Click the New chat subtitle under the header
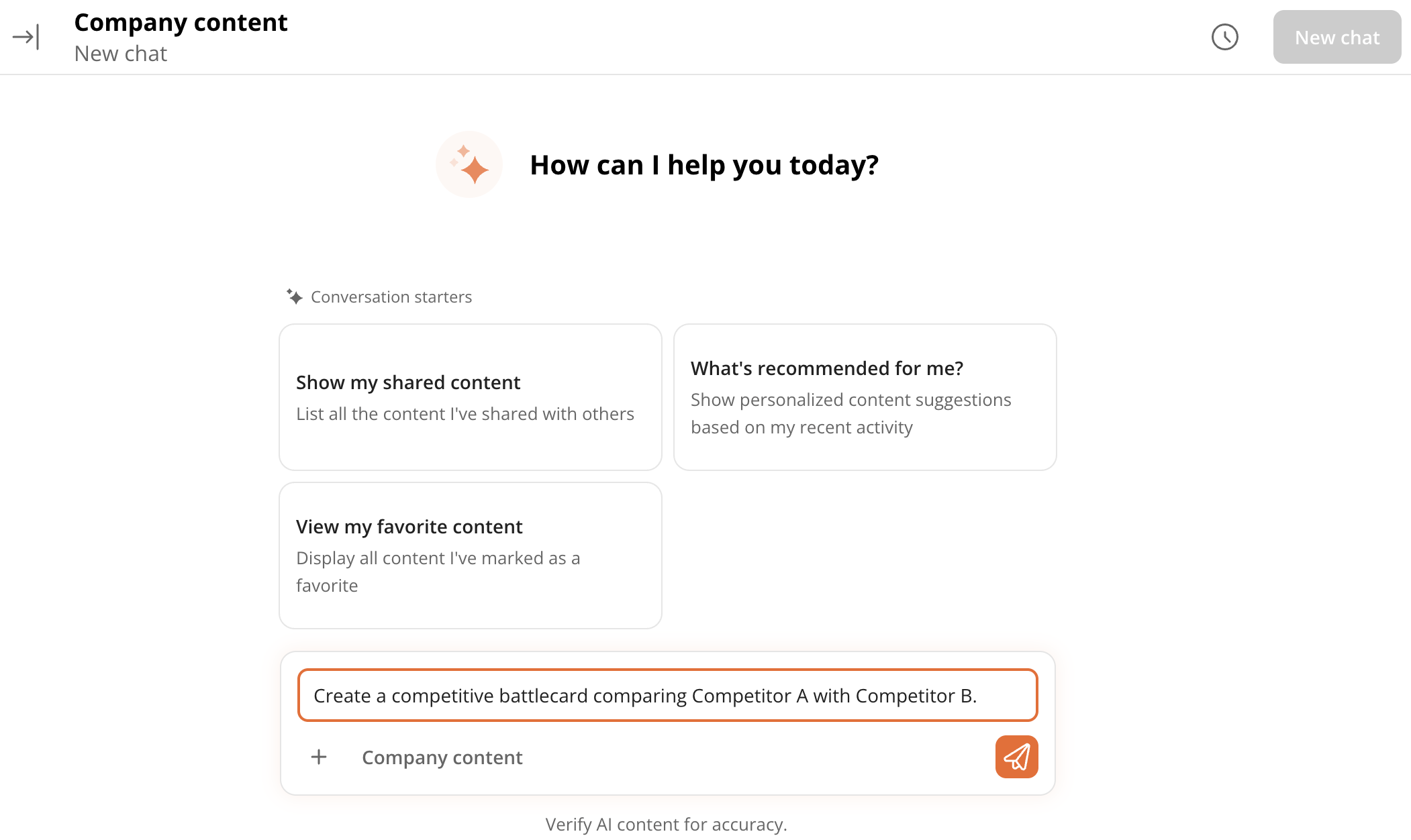Image resolution: width=1411 pixels, height=840 pixels. click(121, 54)
